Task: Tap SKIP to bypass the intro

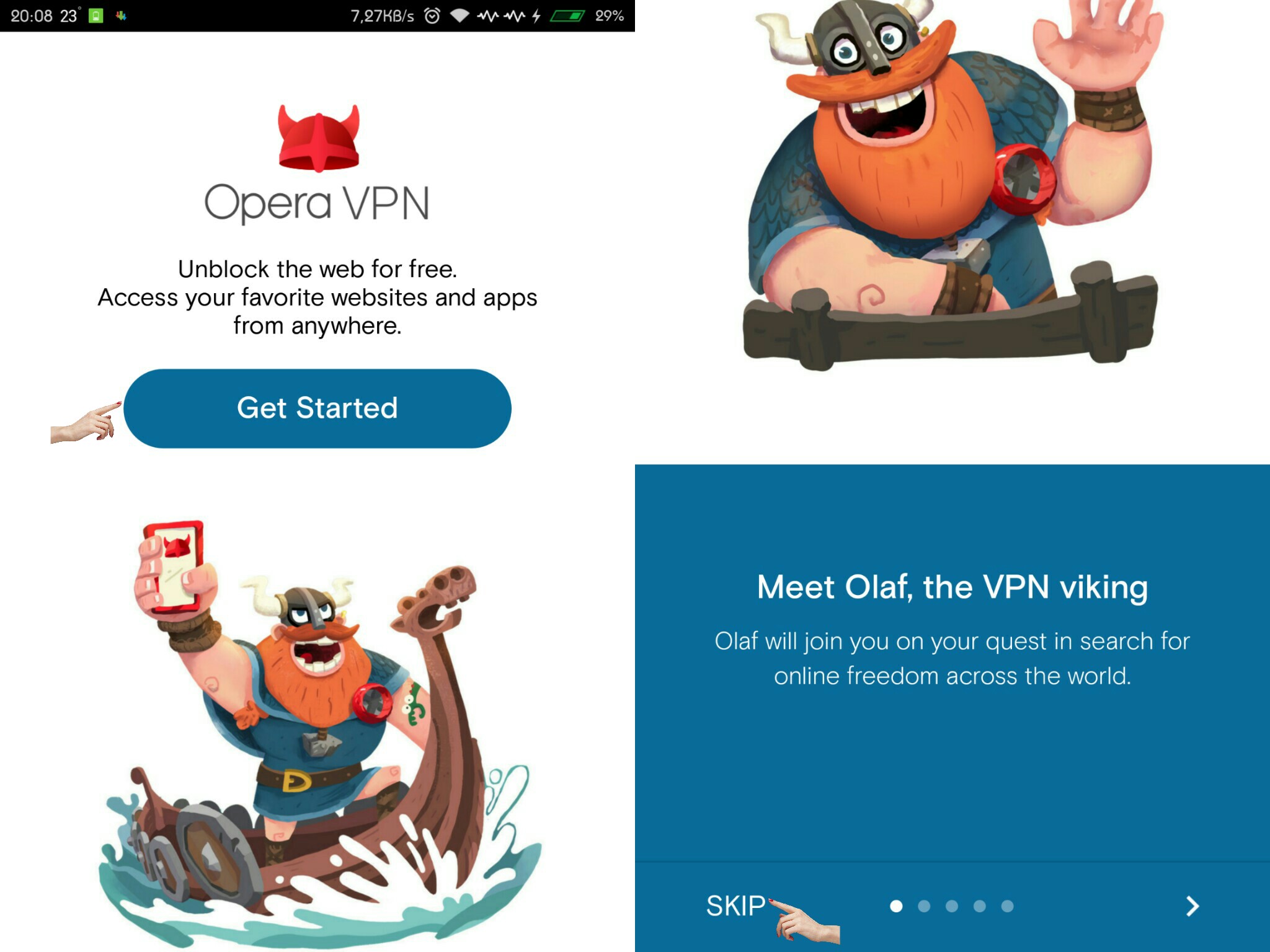Action: pyautogui.click(x=735, y=906)
